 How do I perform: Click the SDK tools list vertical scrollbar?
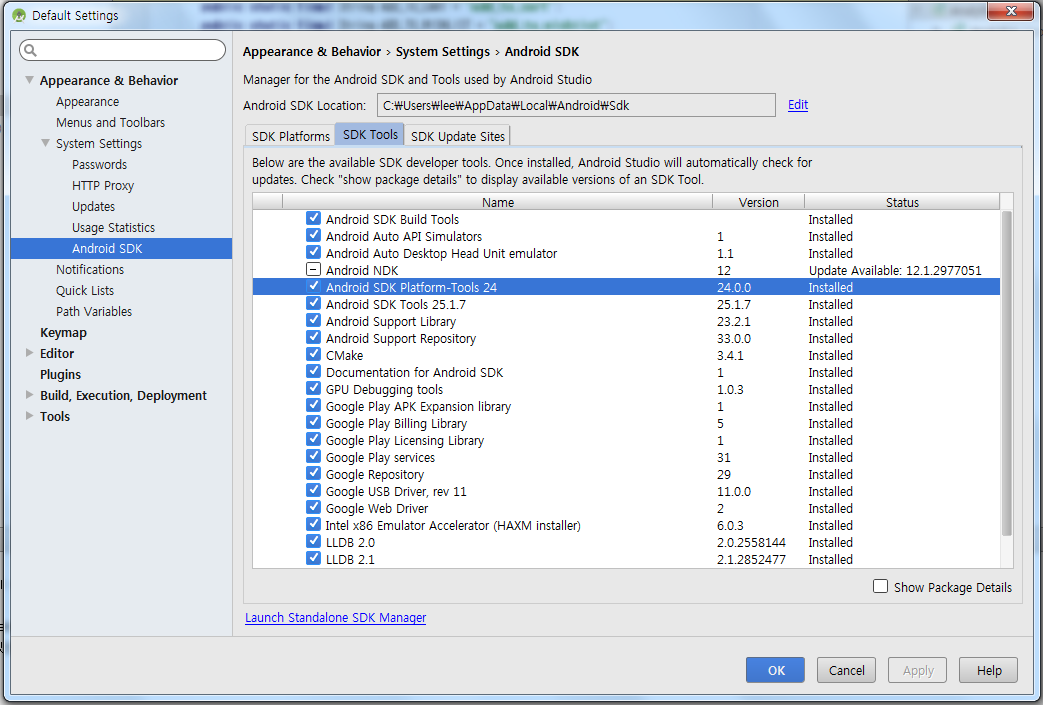[1006, 372]
